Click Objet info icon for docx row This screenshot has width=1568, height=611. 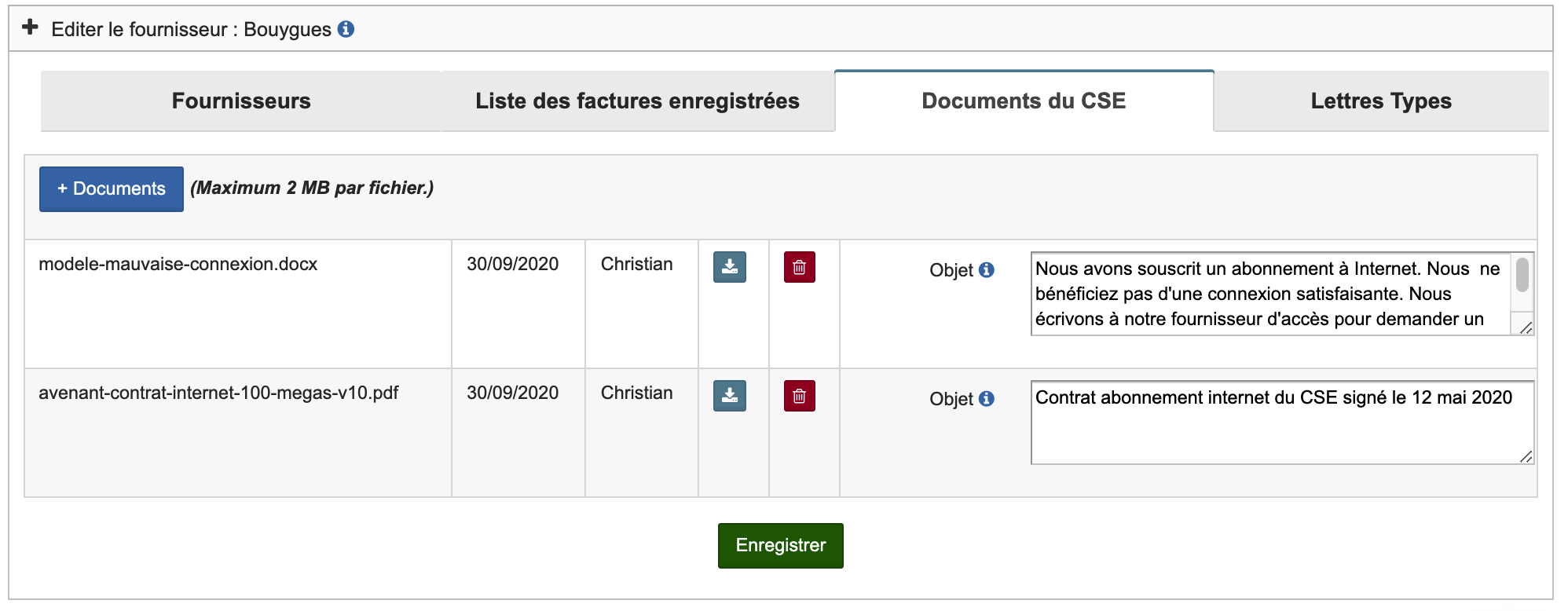[987, 270]
